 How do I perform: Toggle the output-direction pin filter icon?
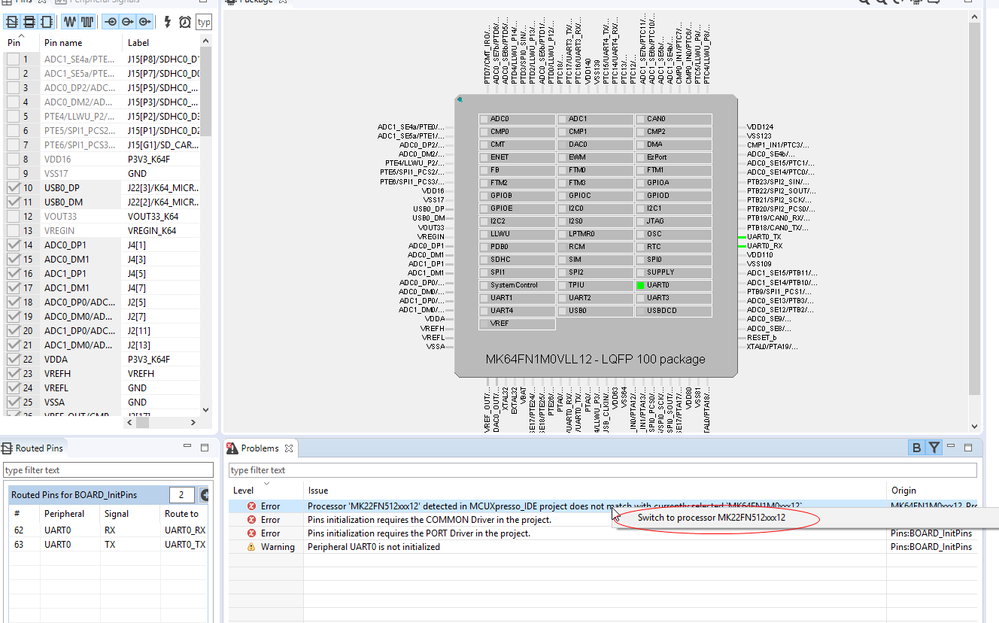coord(127,22)
